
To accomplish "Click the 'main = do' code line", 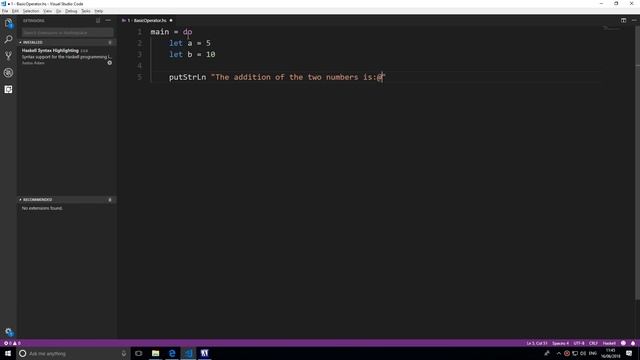I will [x=171, y=32].
